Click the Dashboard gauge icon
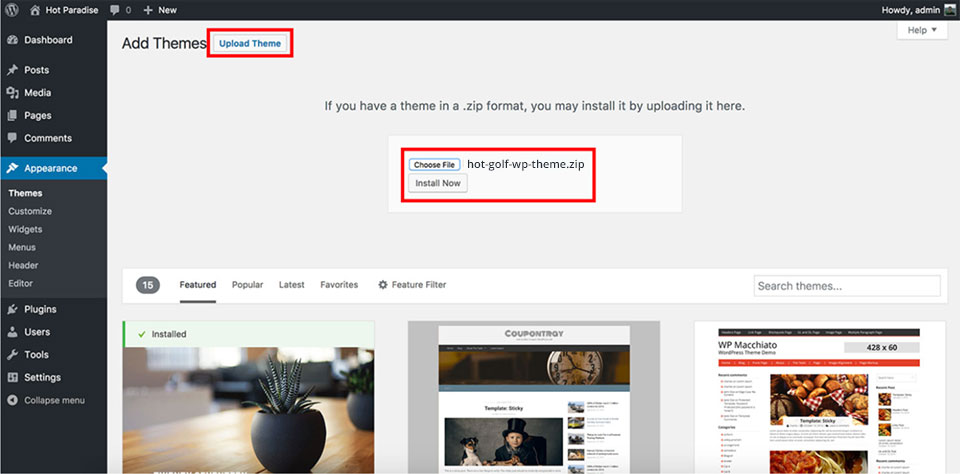The height and width of the screenshot is (474, 960). [12, 40]
